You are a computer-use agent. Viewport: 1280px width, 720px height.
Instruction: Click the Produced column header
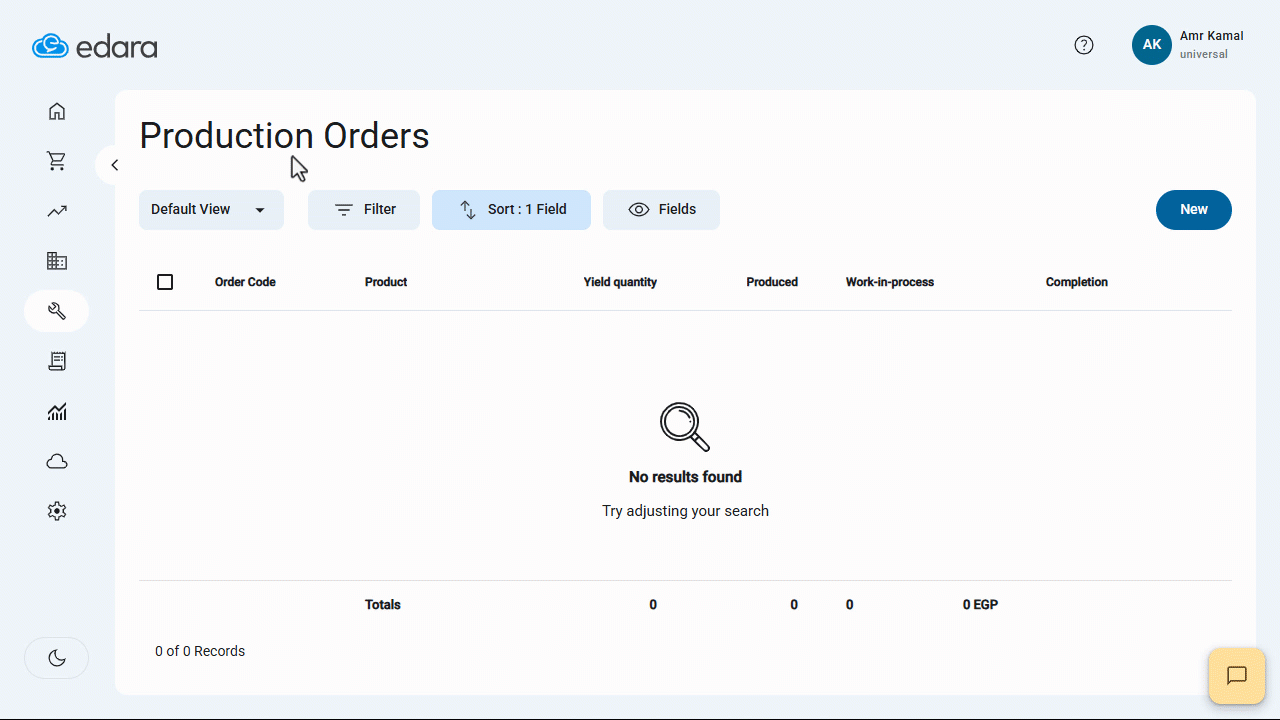(772, 282)
